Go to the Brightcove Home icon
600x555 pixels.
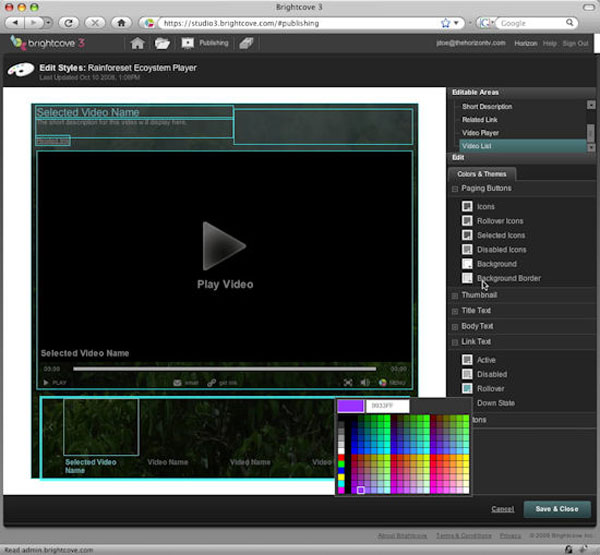coord(137,43)
